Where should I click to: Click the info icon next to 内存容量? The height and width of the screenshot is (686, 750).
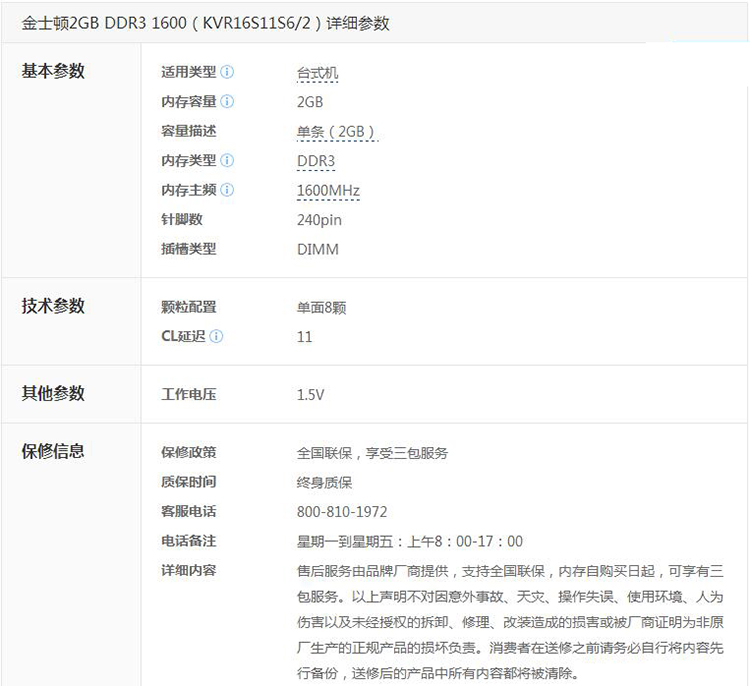(227, 101)
